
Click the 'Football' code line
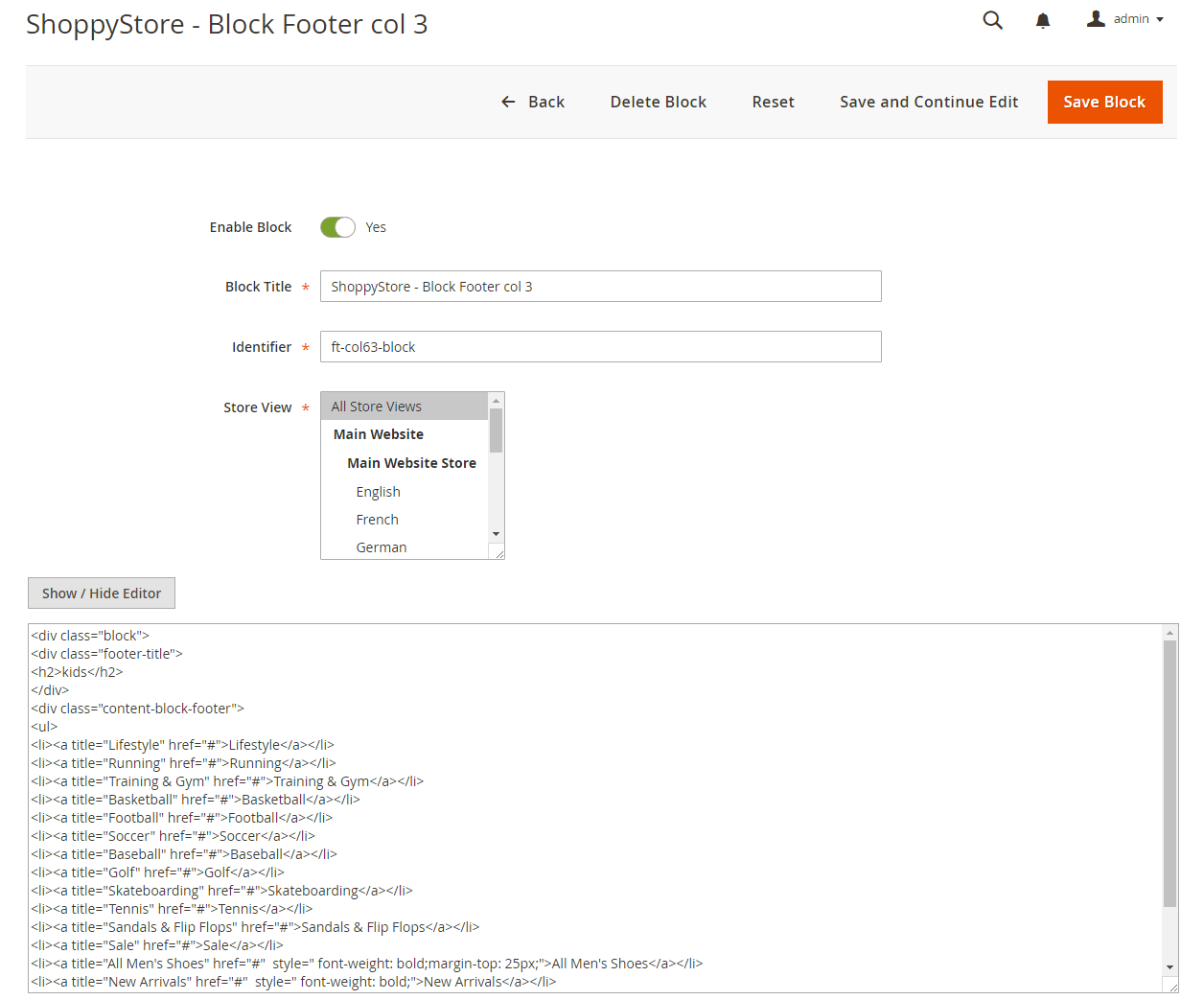[x=181, y=818]
